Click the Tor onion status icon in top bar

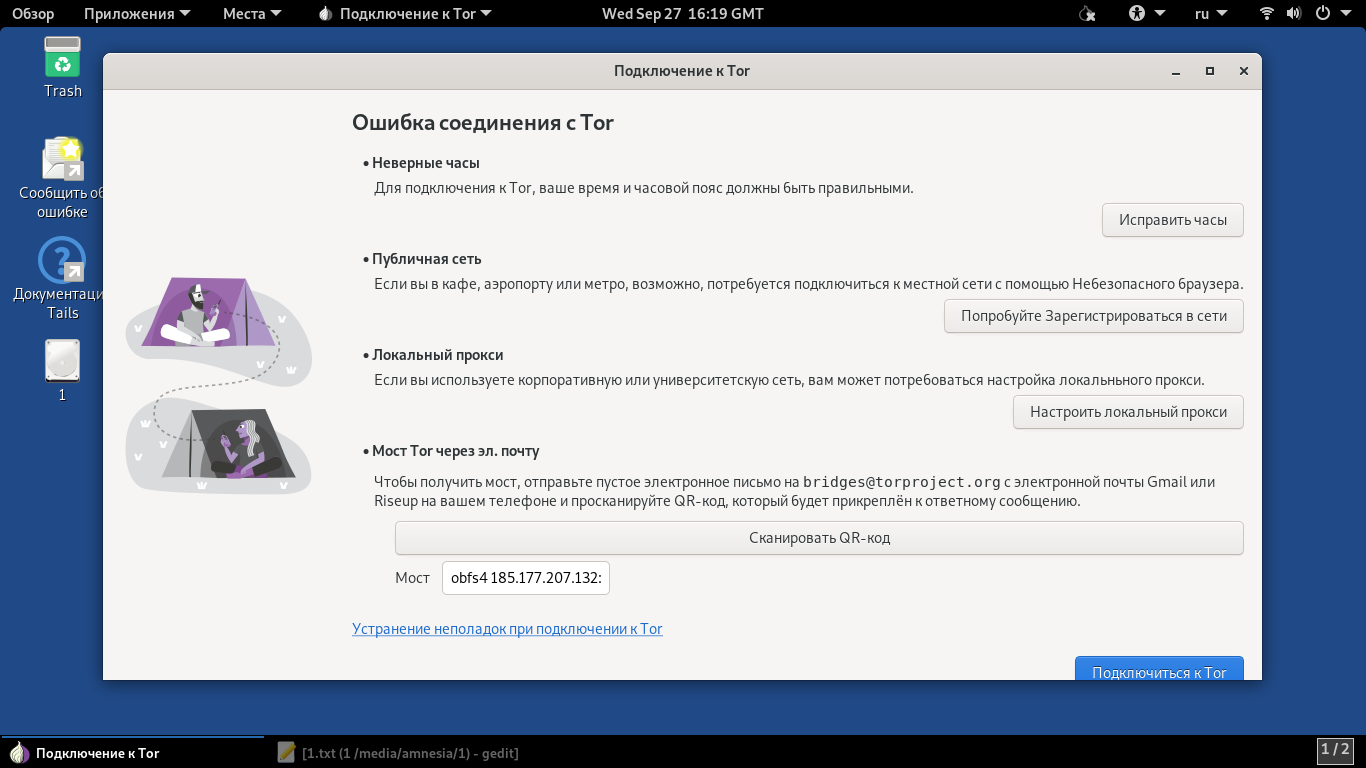1088,14
